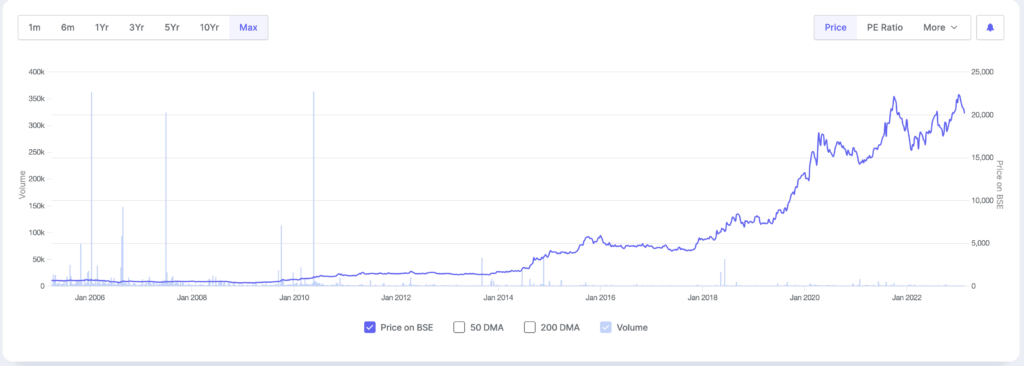Click the 150k volume axis value
1024x366 pixels.
coord(36,206)
